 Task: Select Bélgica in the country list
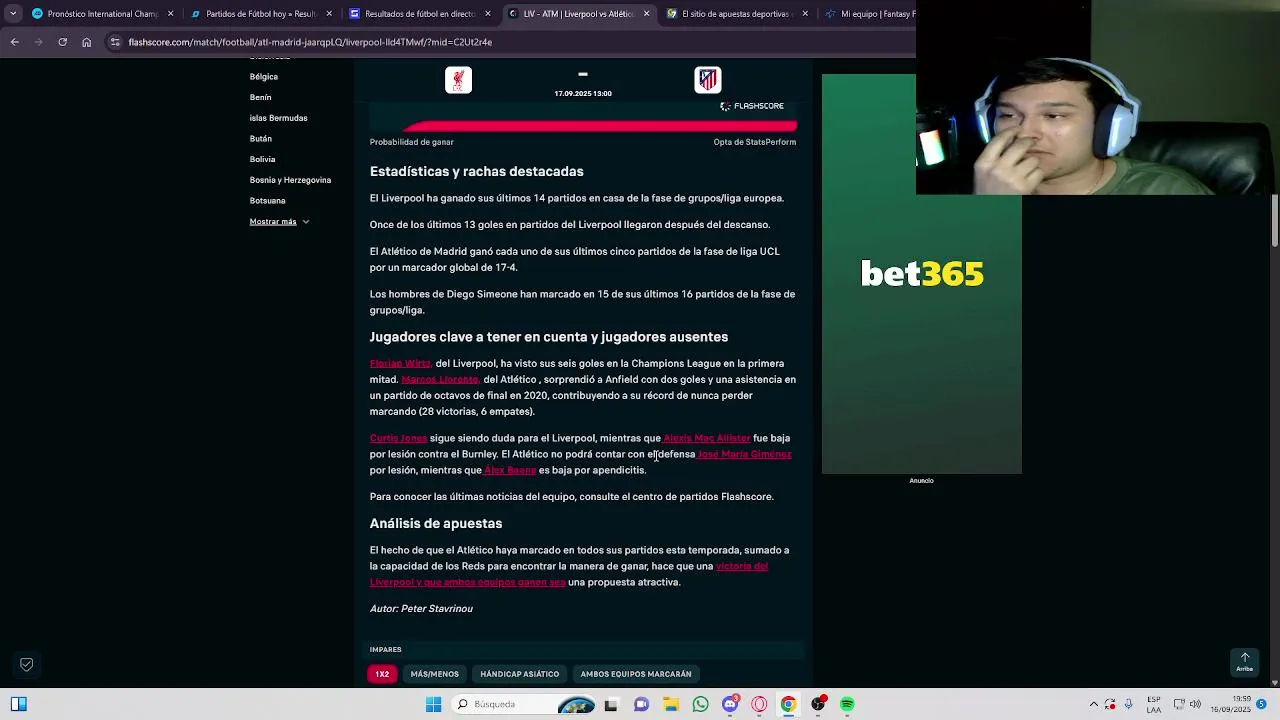pos(264,77)
